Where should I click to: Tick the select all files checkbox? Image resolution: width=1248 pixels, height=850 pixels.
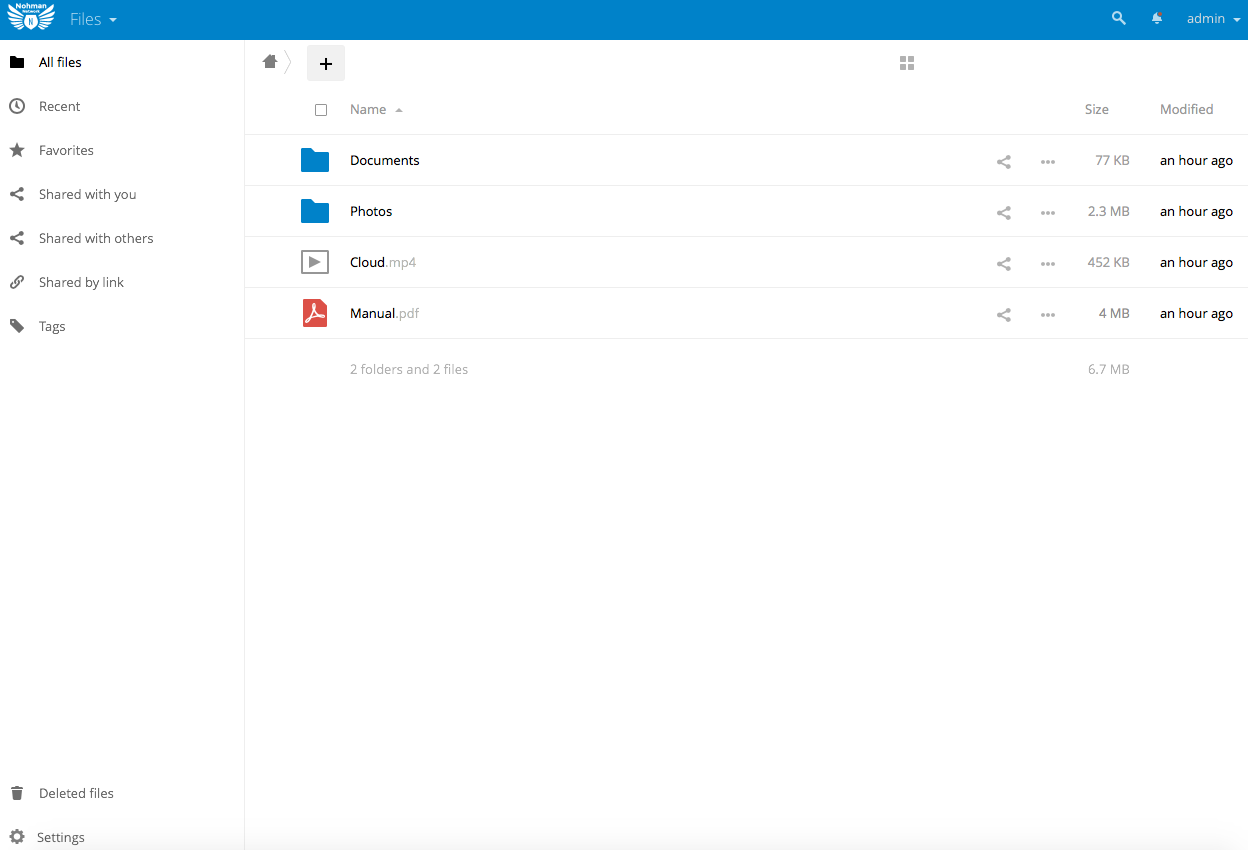[321, 110]
